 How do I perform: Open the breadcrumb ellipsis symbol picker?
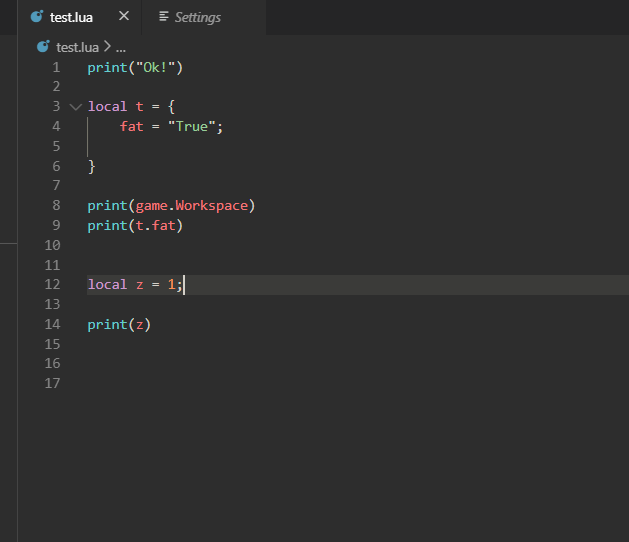click(x=121, y=48)
